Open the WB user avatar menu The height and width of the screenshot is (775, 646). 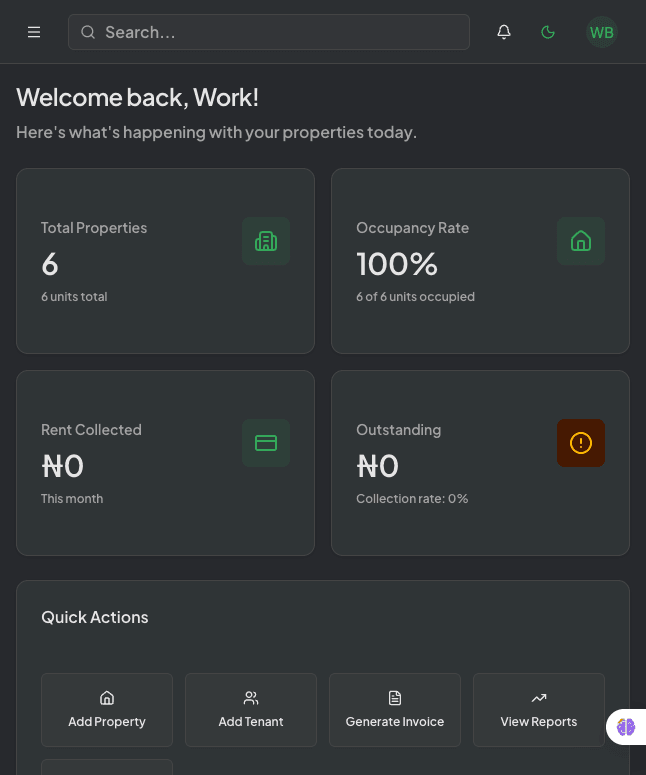point(602,32)
